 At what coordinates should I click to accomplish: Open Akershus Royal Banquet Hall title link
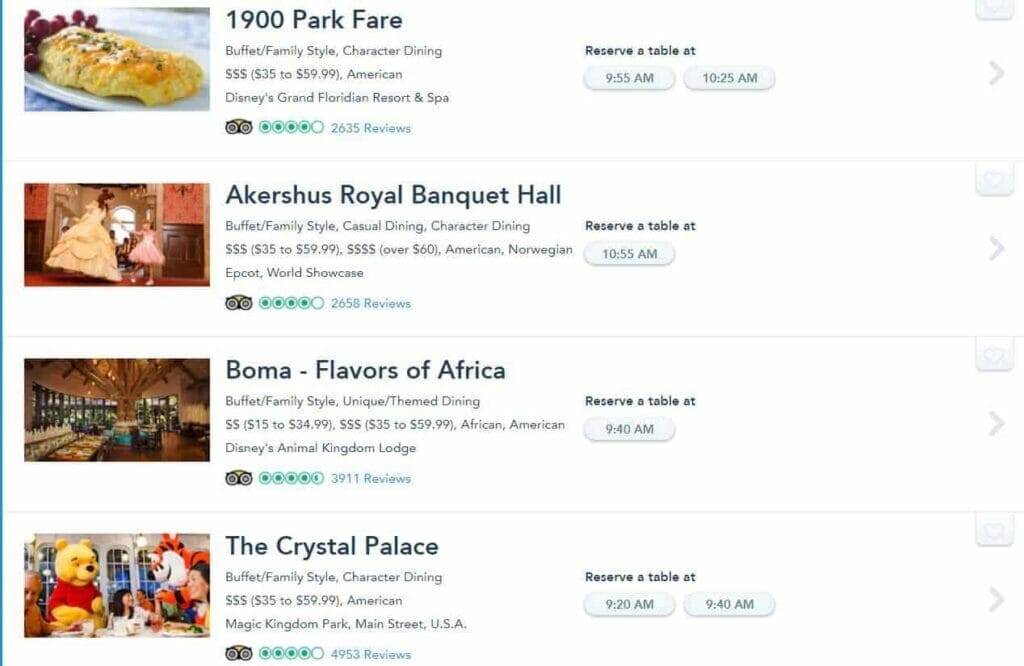[x=393, y=195]
